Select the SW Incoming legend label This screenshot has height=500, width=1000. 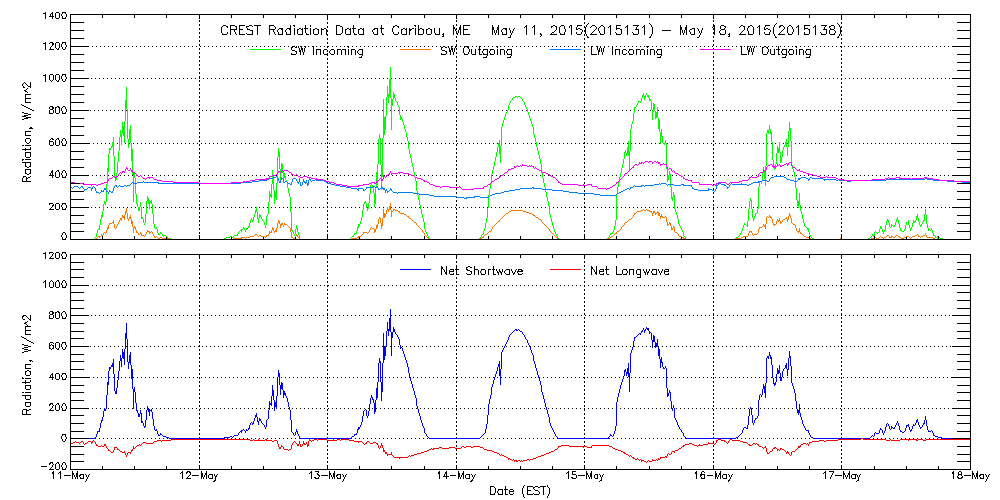pos(325,51)
